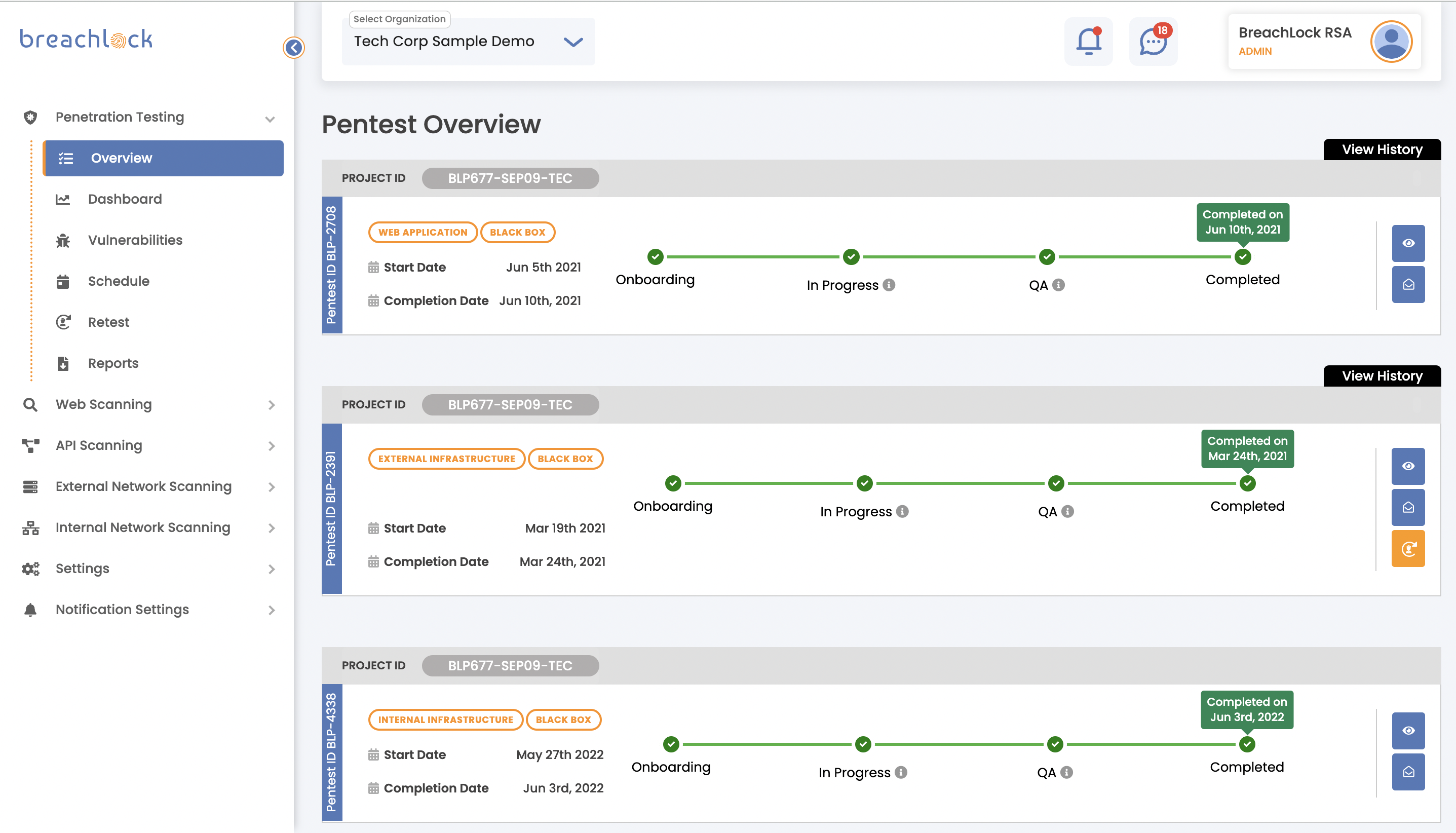Click the orange retest icon for BLP-2391

coord(1408,549)
